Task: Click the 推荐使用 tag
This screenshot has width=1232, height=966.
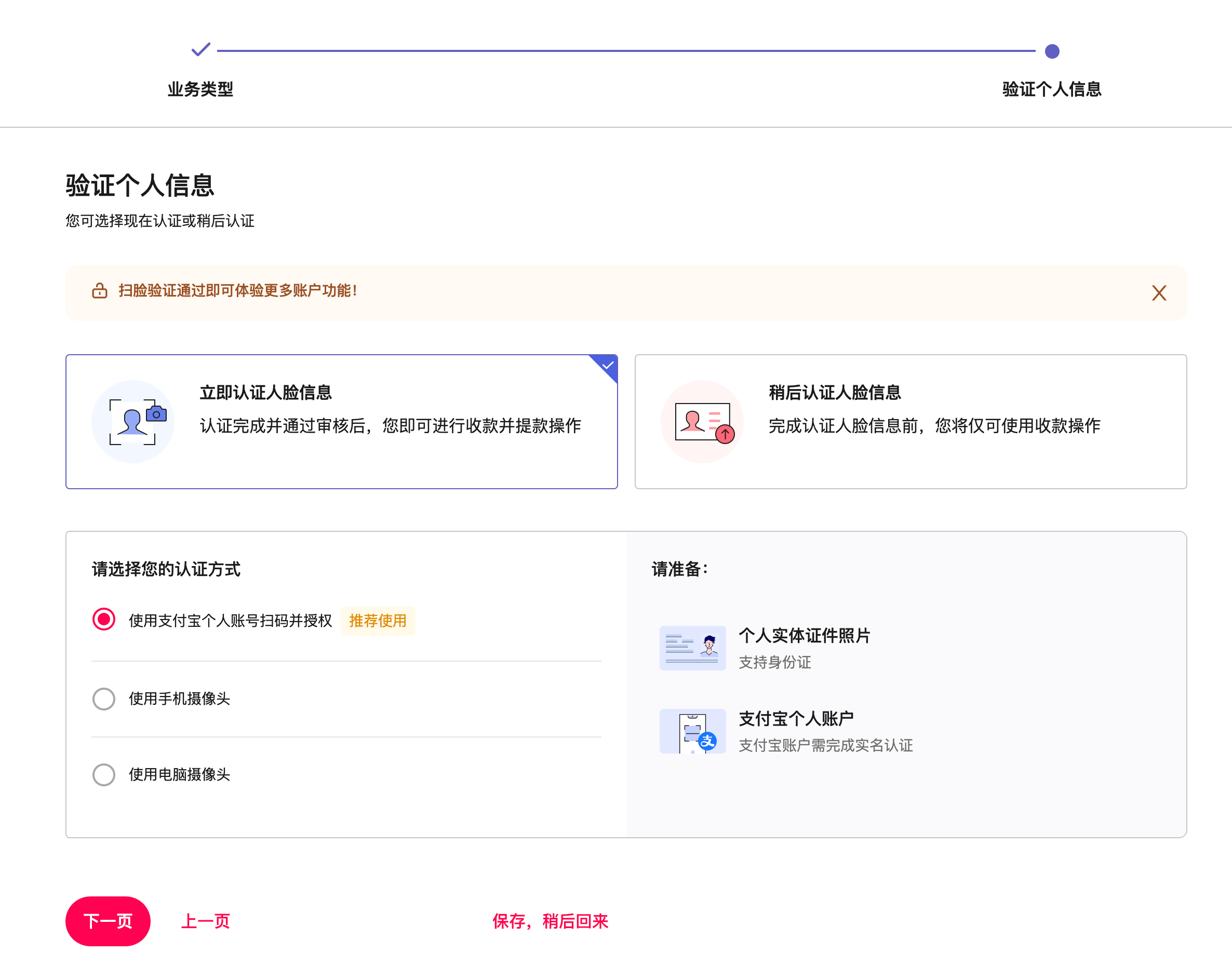Action: coord(378,621)
